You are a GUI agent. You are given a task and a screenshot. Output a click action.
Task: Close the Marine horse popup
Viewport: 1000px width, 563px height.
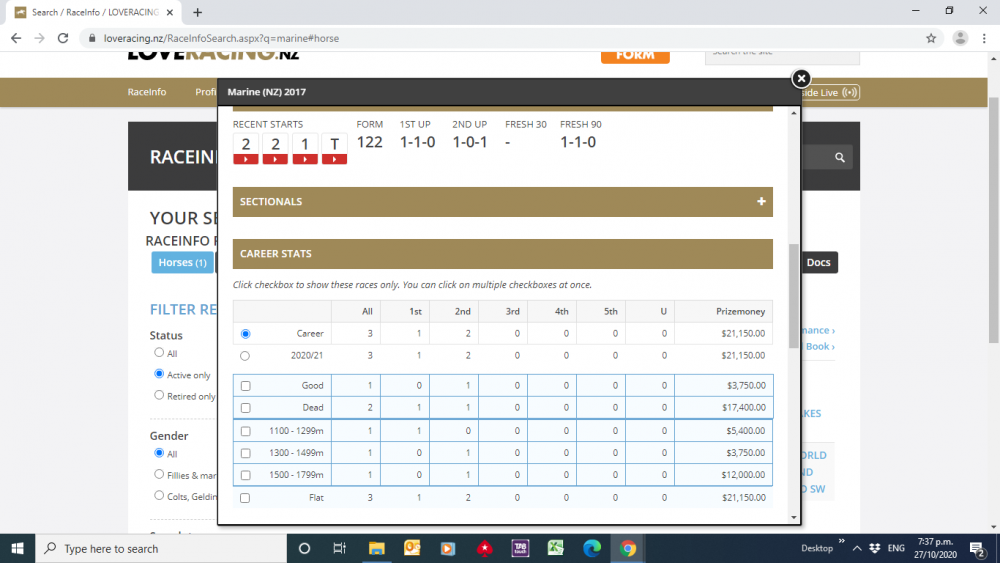pos(800,78)
